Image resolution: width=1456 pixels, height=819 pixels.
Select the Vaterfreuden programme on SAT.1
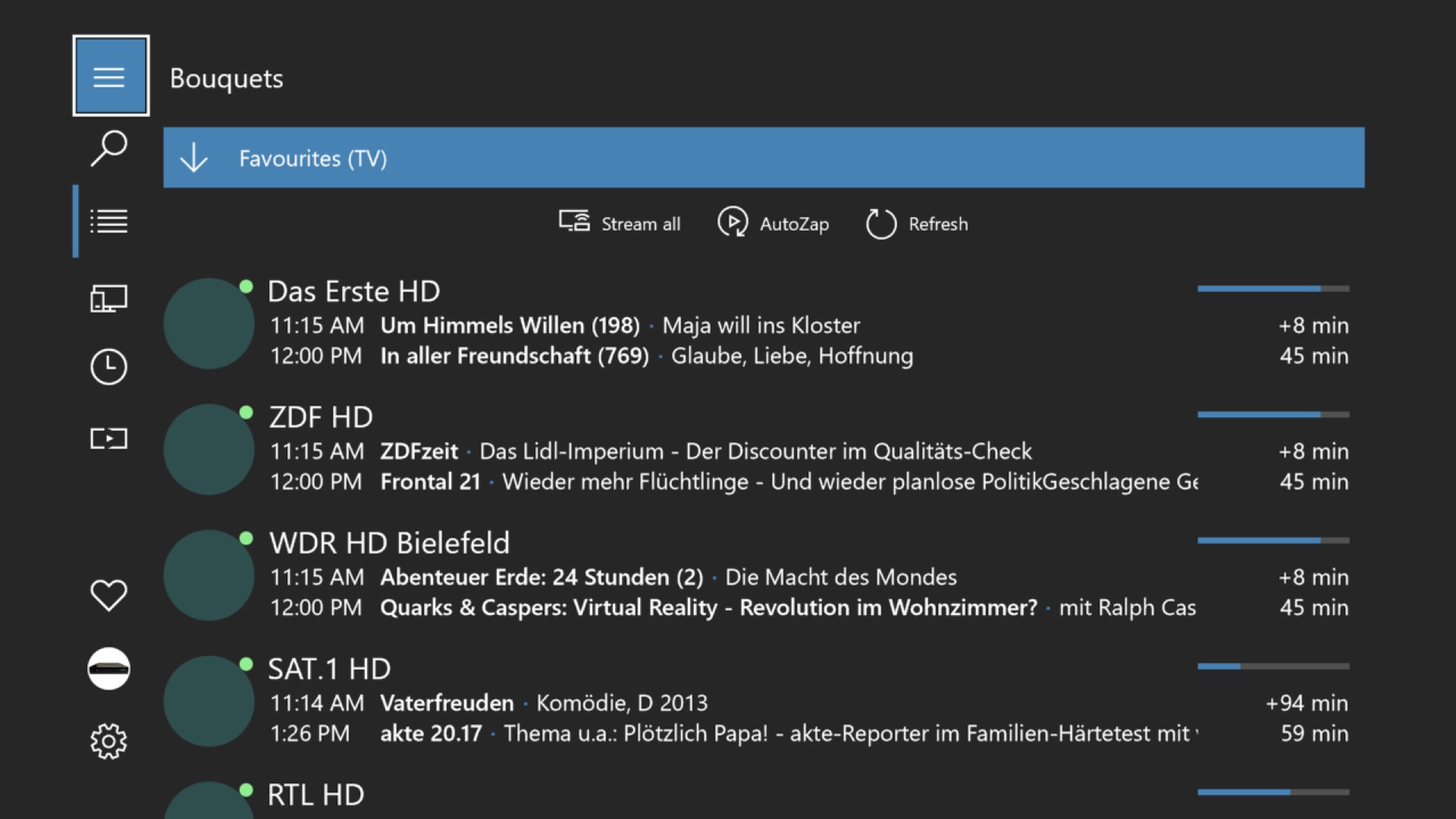(447, 704)
